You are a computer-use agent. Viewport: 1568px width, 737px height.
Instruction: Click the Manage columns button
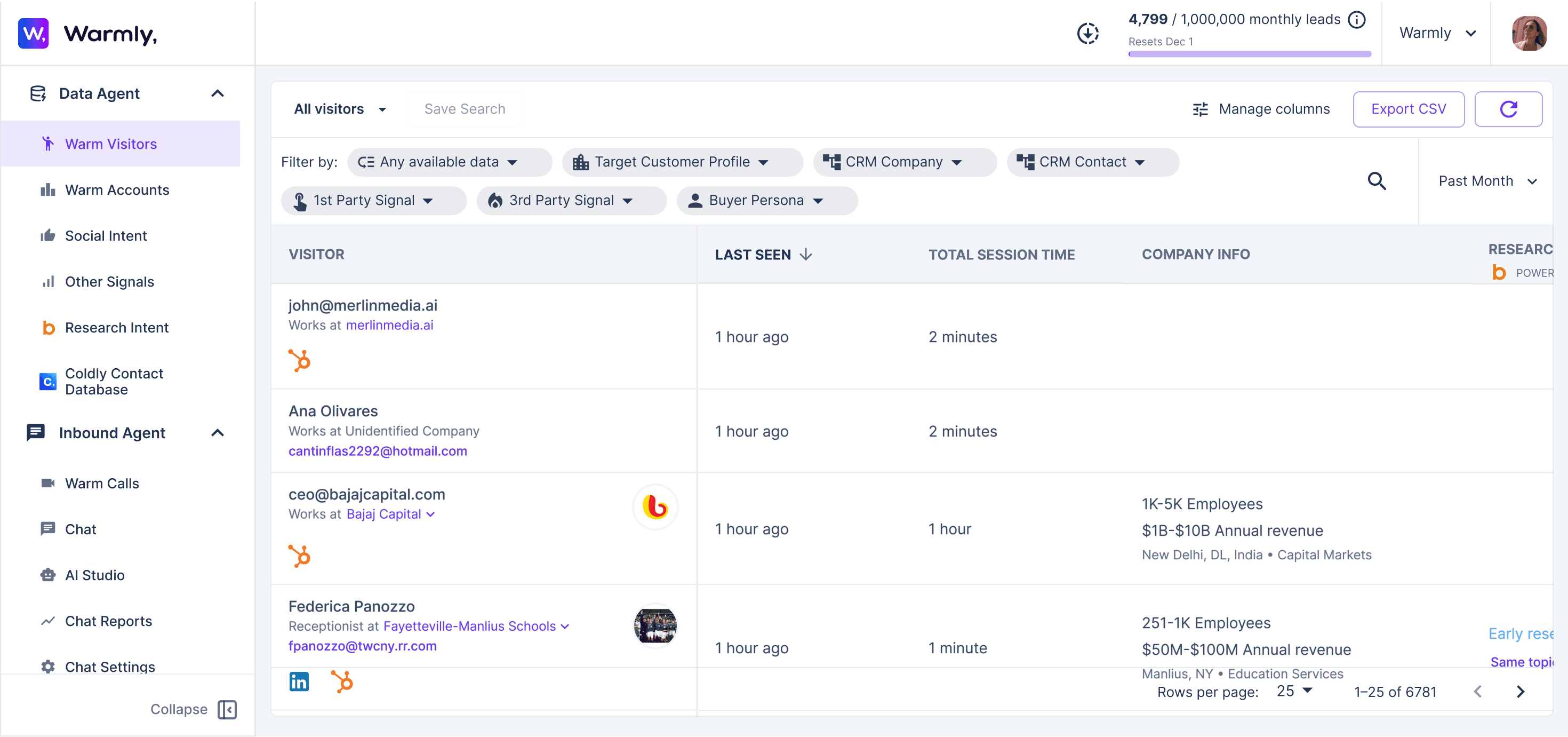tap(1261, 109)
